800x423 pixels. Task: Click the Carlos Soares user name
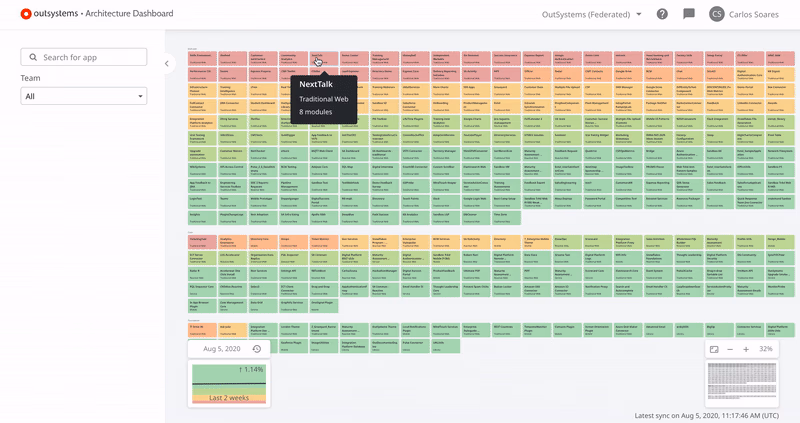point(754,14)
